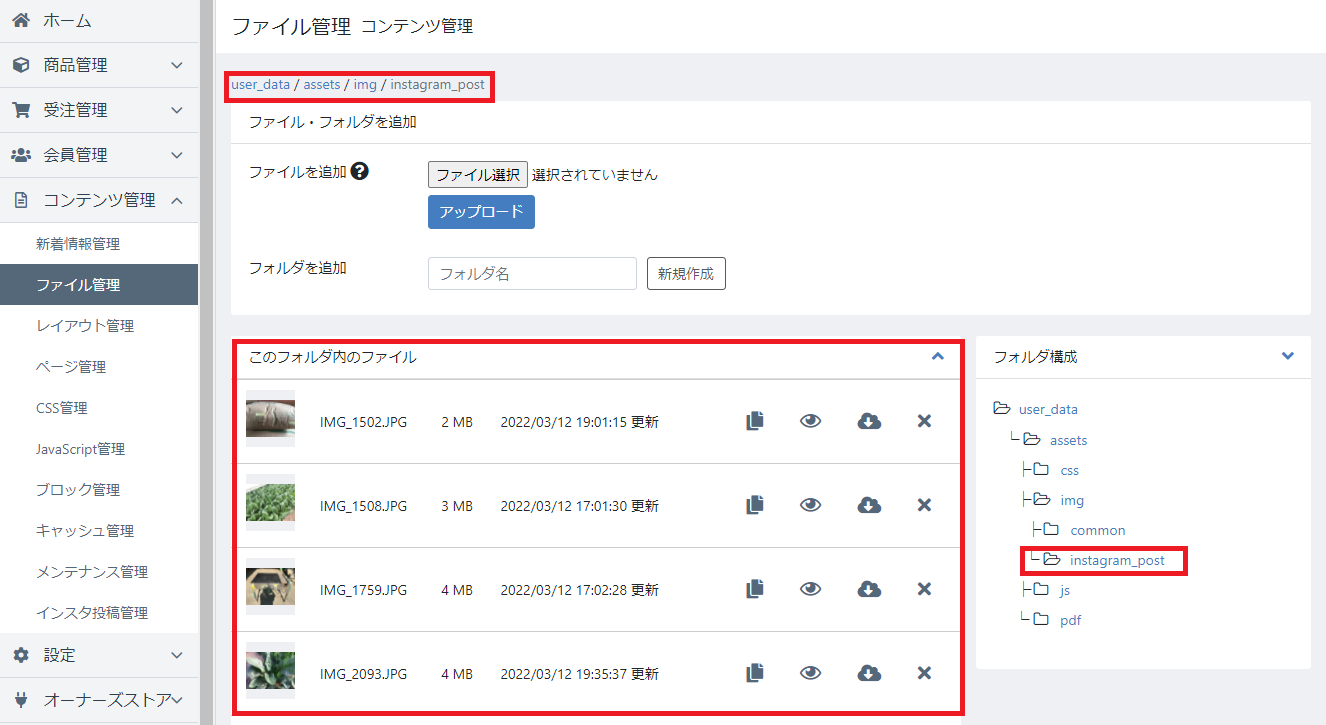Image resolution: width=1326 pixels, height=725 pixels.
Task: Collapse このフォルダ内のファイル panel chevron
Action: pyautogui.click(x=937, y=356)
